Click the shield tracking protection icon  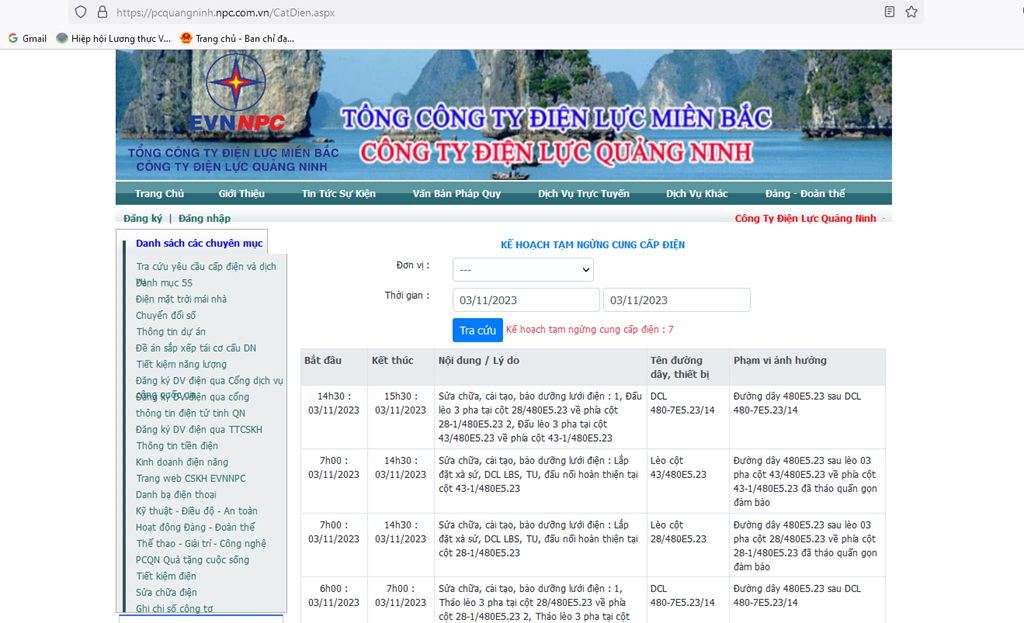tap(80, 12)
